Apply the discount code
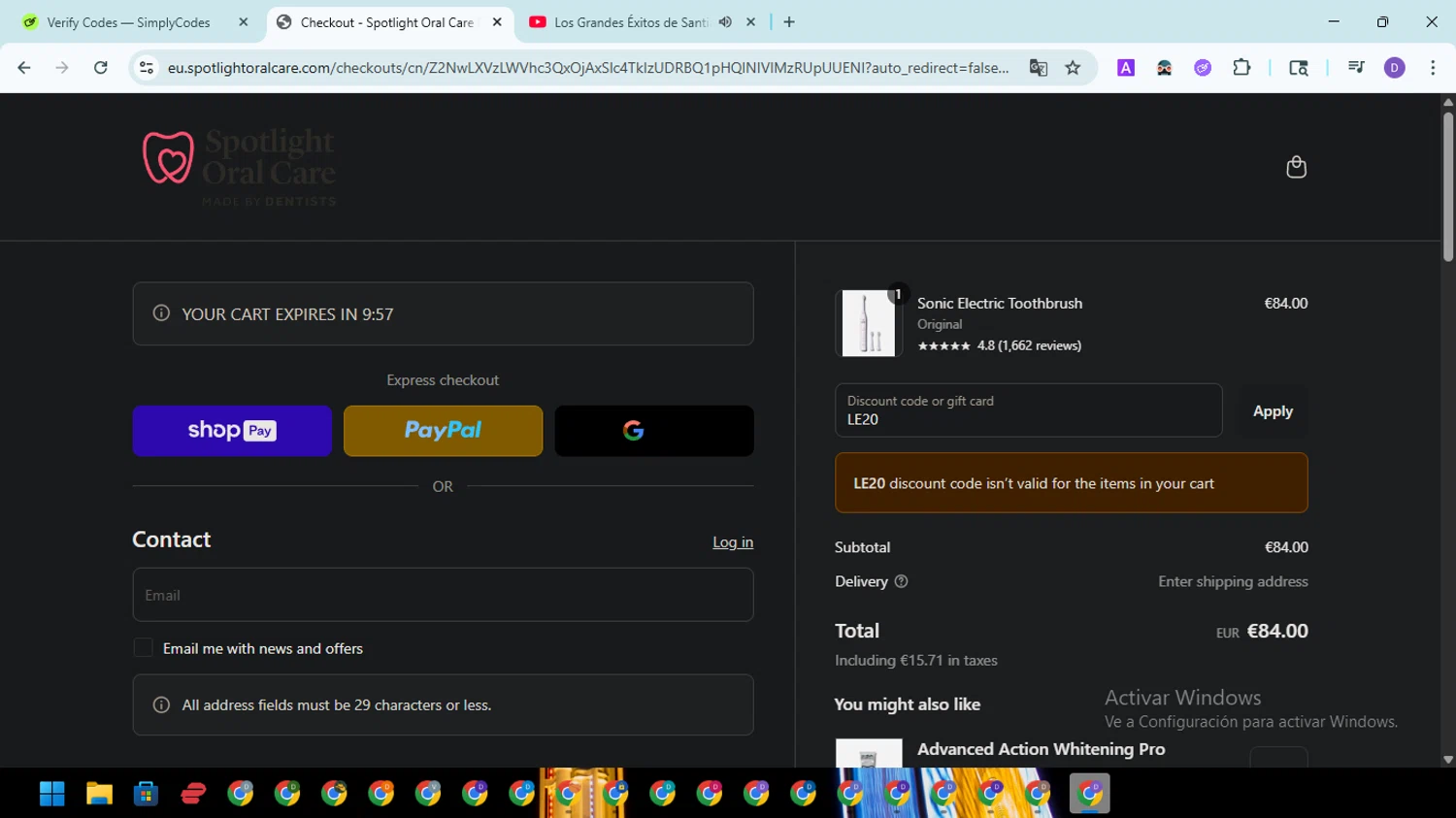Viewport: 1456px width, 818px height. pos(1273,411)
